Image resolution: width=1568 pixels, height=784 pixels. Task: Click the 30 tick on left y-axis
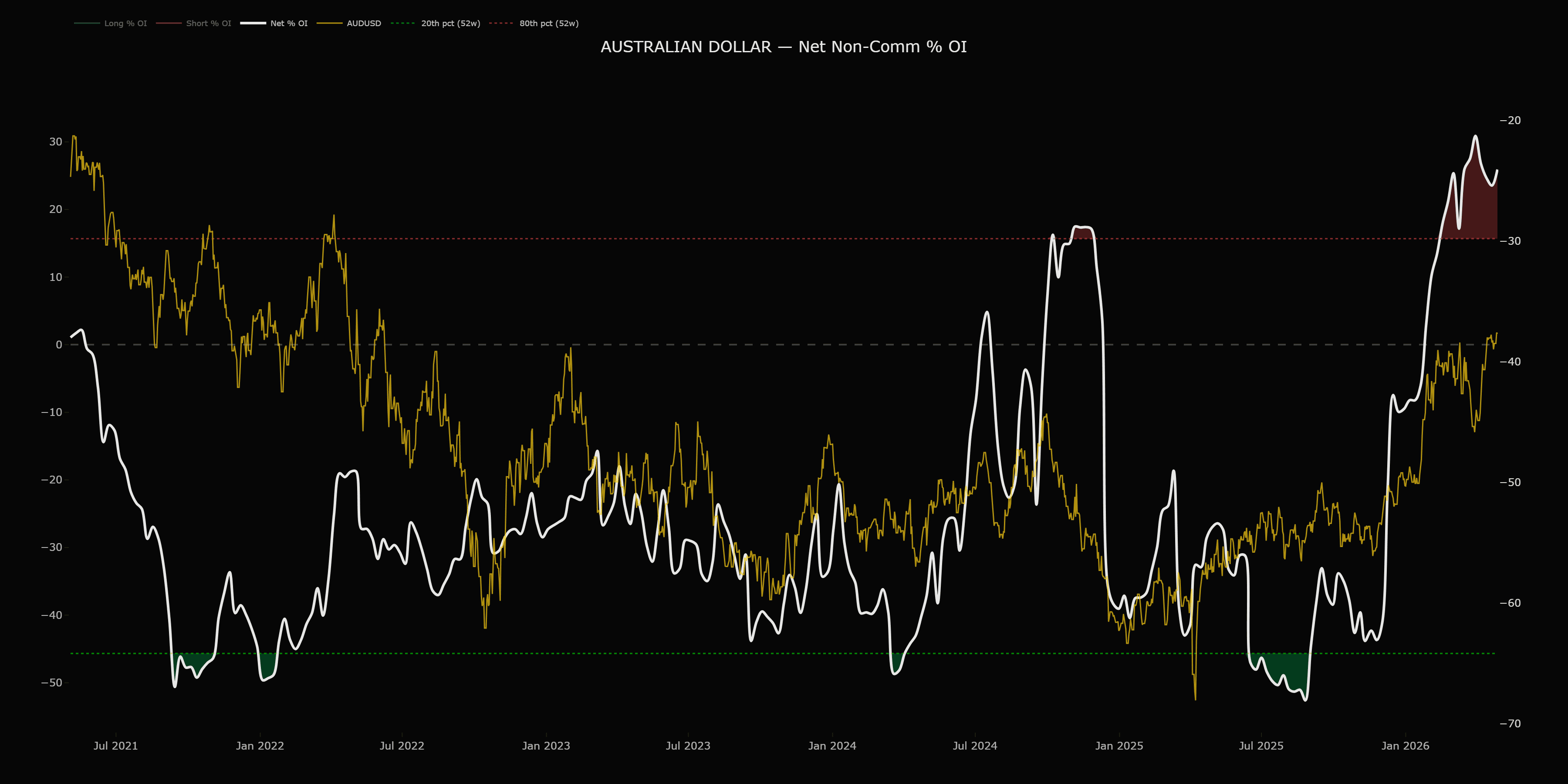(56, 142)
